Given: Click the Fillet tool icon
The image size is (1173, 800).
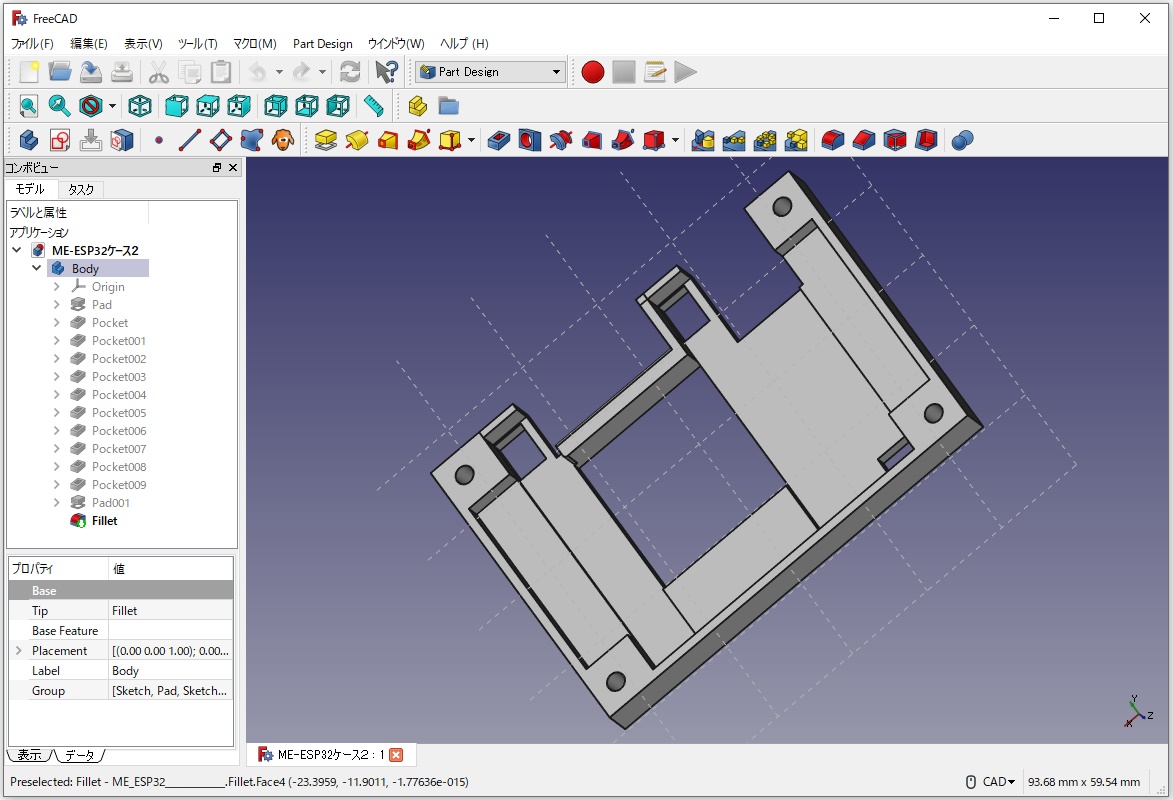Looking at the screenshot, I should (x=833, y=140).
